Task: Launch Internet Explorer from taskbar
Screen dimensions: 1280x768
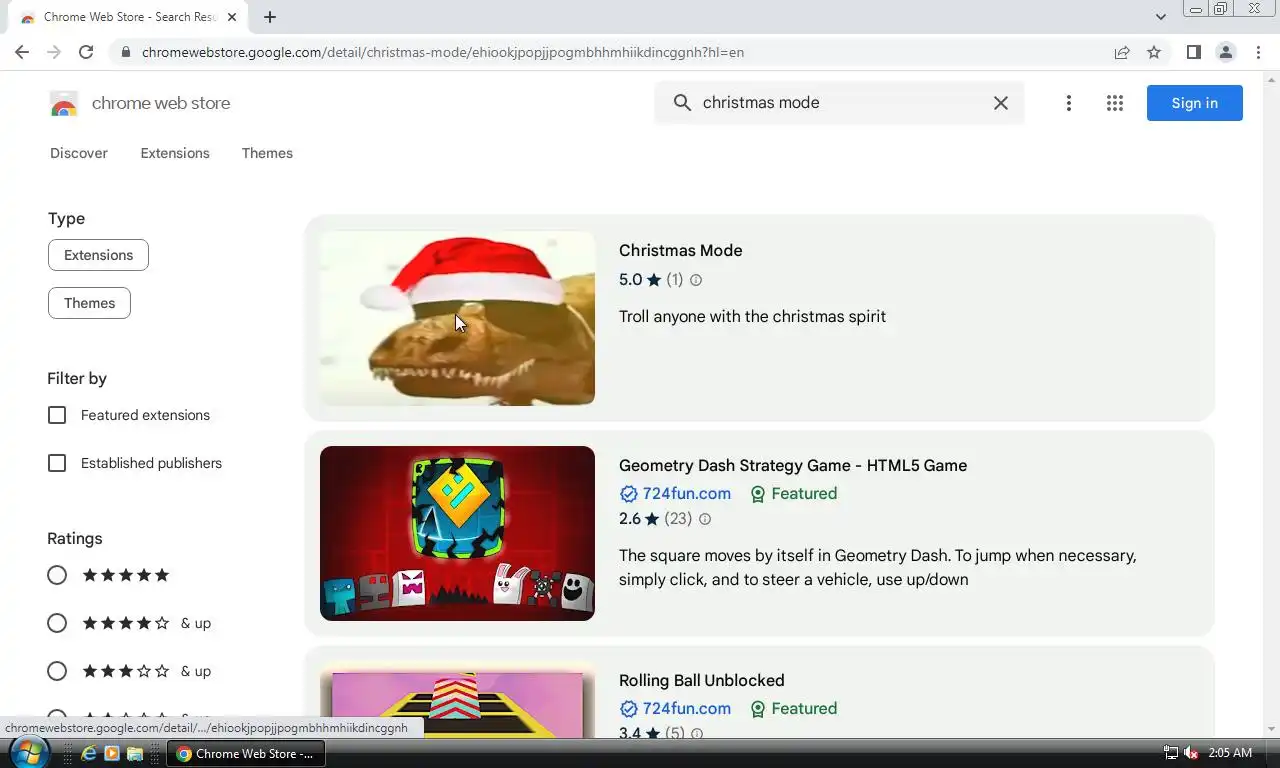Action: point(89,754)
